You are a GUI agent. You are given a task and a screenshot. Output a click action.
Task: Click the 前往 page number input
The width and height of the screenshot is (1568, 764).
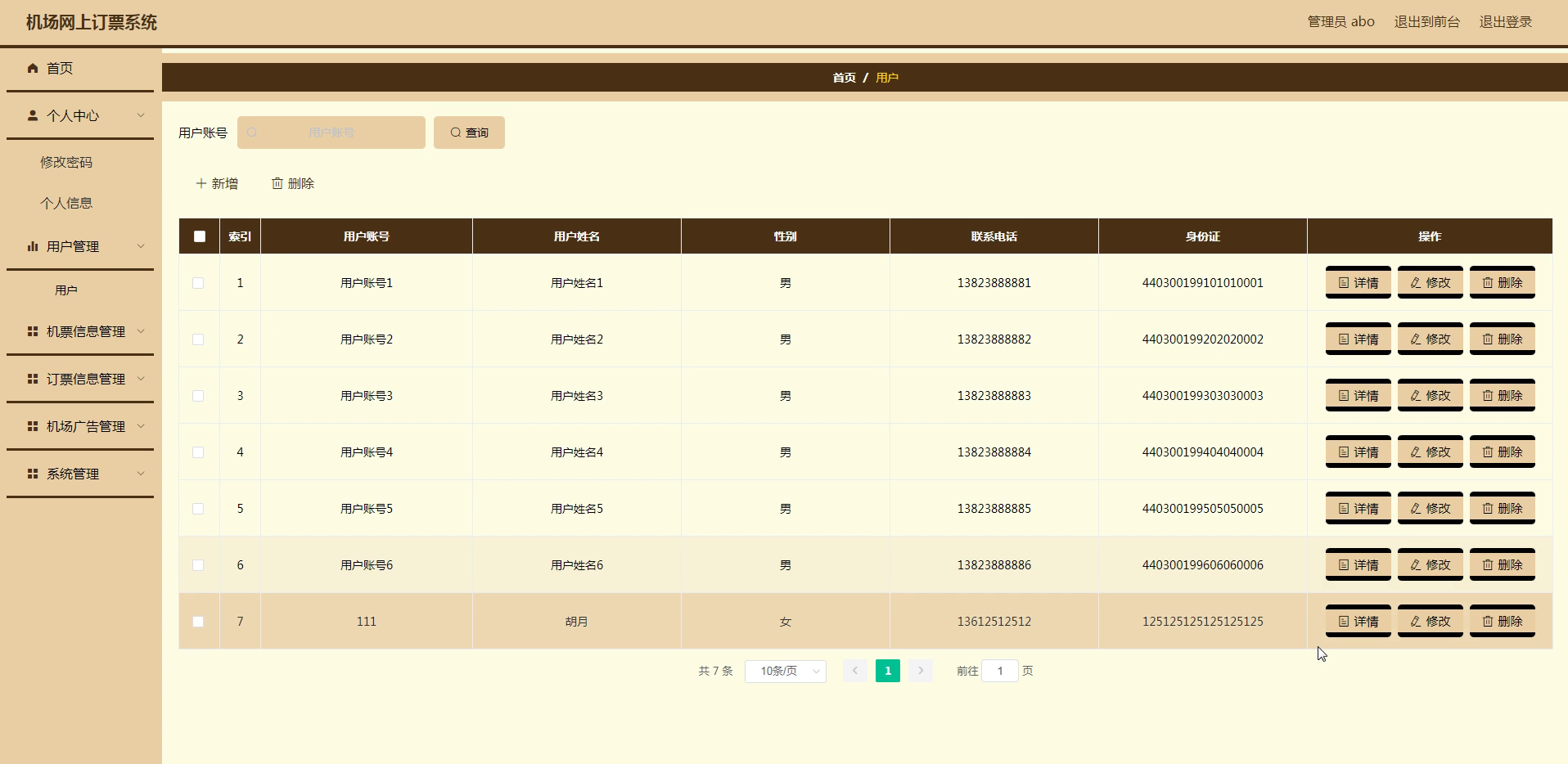(x=1000, y=671)
